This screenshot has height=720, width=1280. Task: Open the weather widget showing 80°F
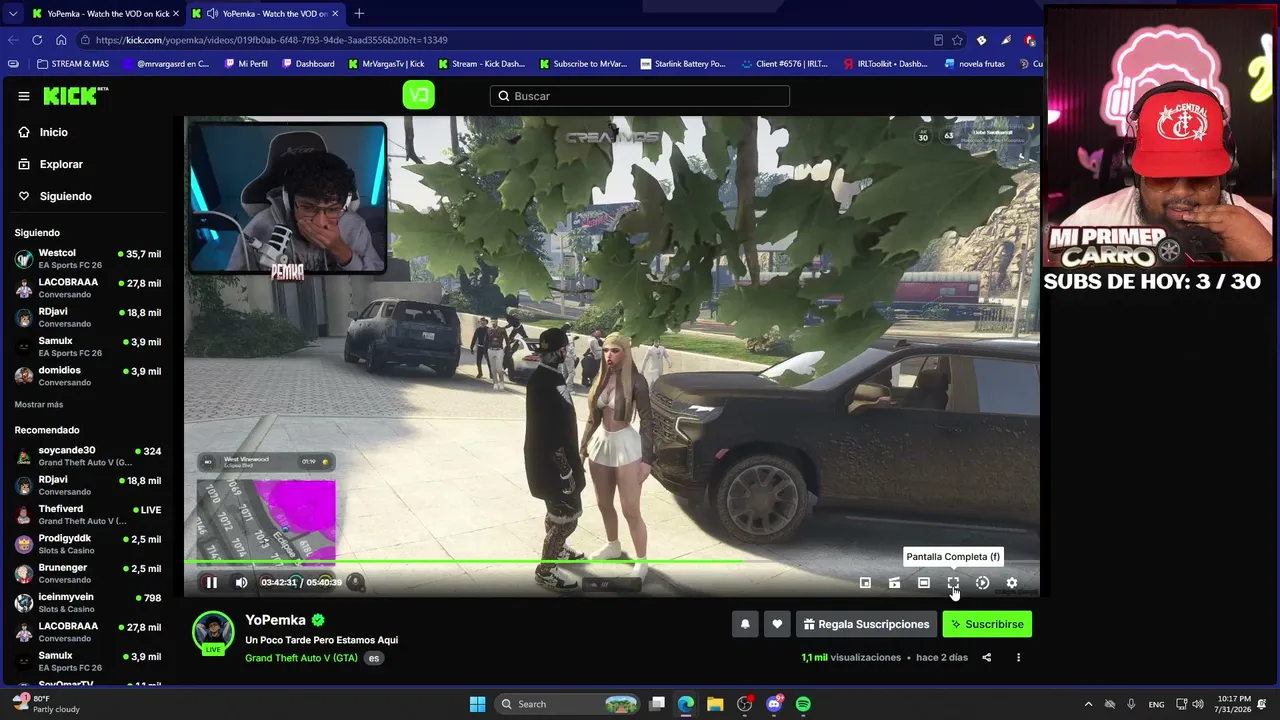pos(46,704)
